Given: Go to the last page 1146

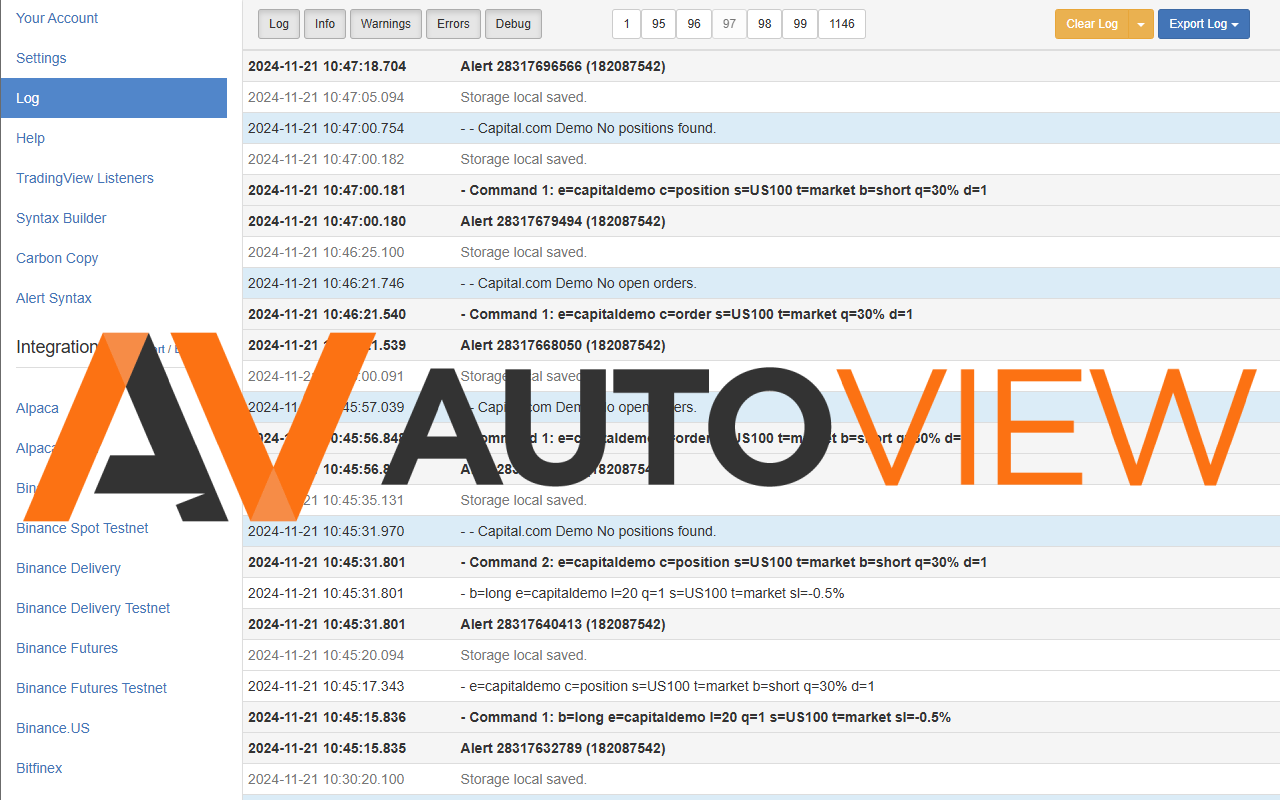Looking at the screenshot, I should (x=841, y=23).
